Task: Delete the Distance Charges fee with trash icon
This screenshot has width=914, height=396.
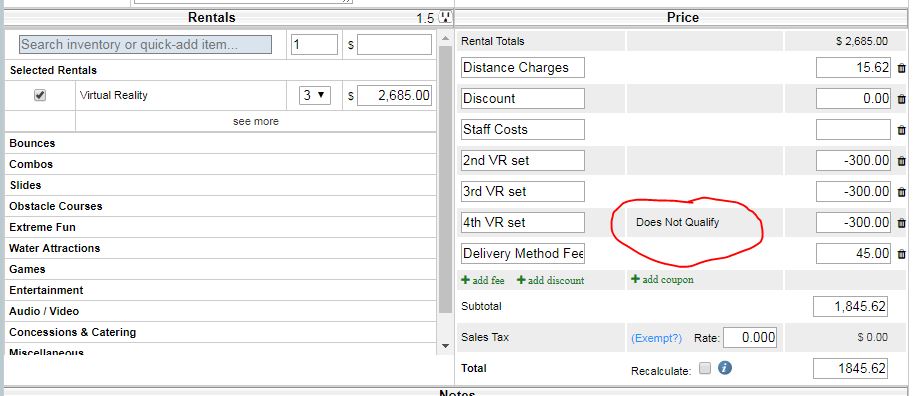Action: tap(902, 68)
